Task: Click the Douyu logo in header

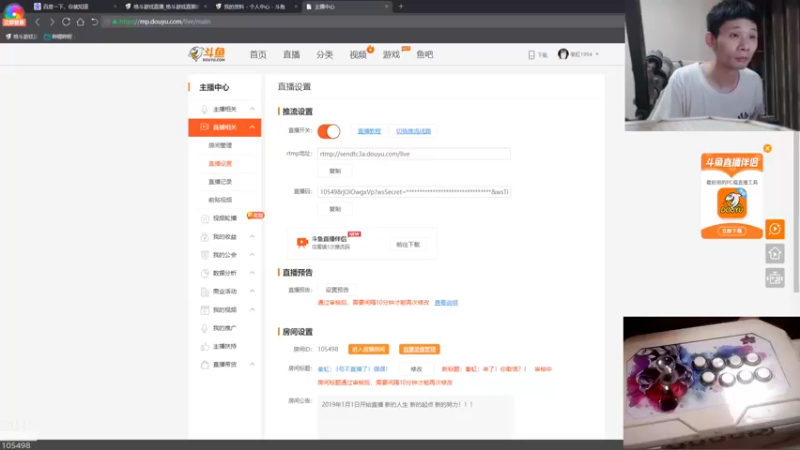Action: pos(207,54)
